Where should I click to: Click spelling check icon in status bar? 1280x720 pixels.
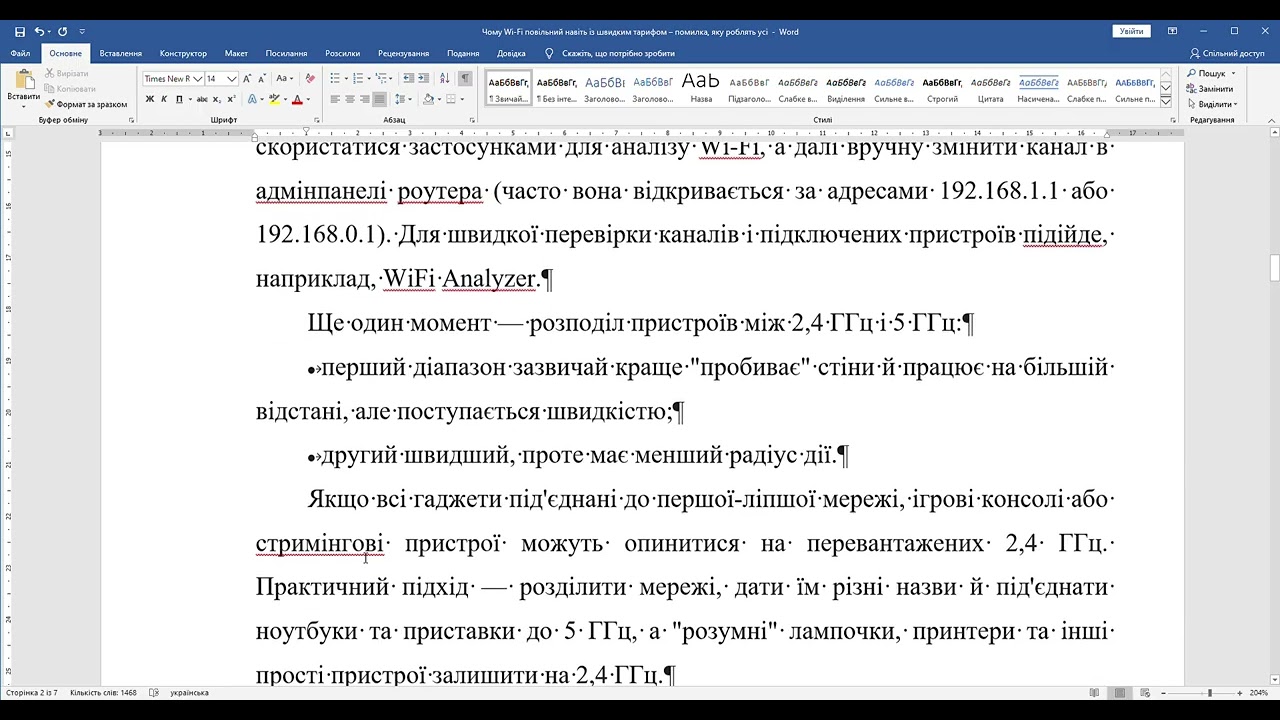(x=153, y=692)
